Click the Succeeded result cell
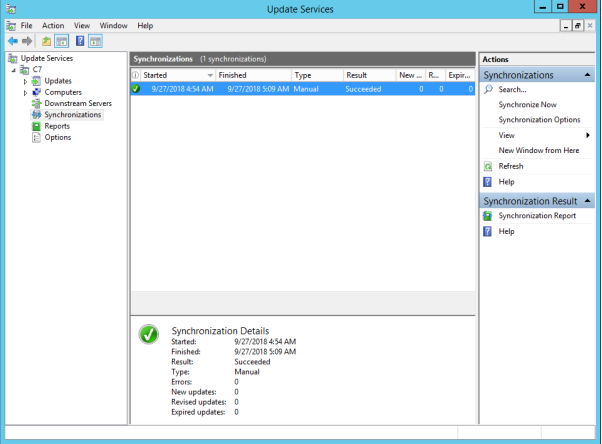 click(x=363, y=89)
